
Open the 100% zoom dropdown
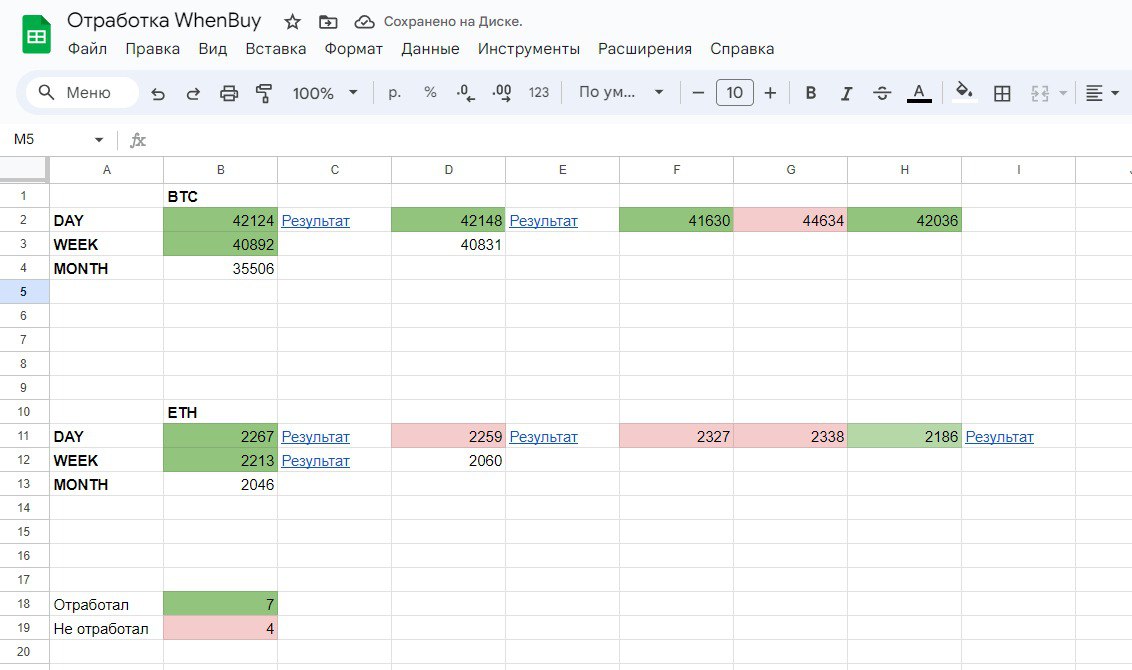[324, 93]
